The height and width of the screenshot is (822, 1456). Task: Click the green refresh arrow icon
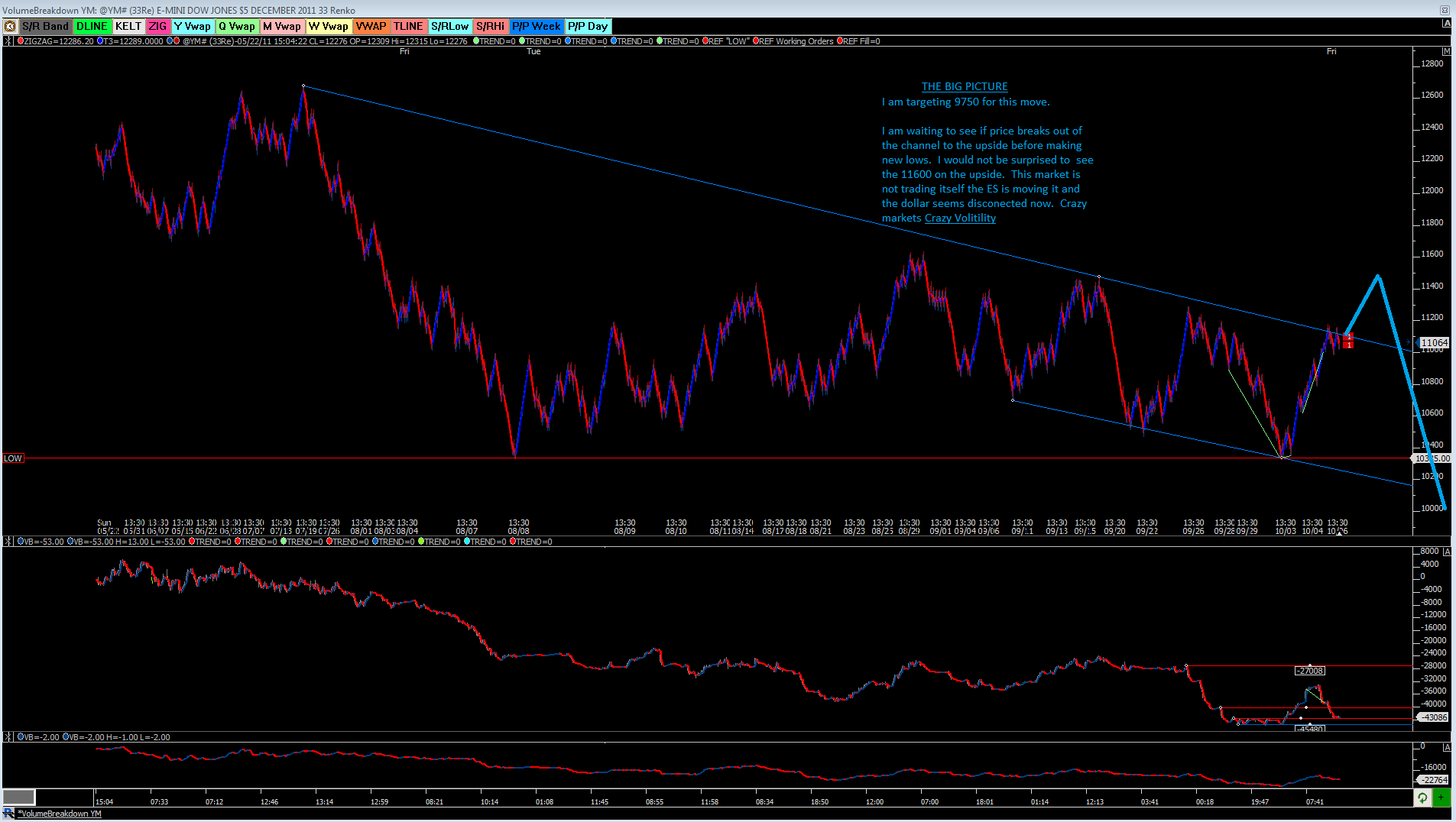point(1422,798)
